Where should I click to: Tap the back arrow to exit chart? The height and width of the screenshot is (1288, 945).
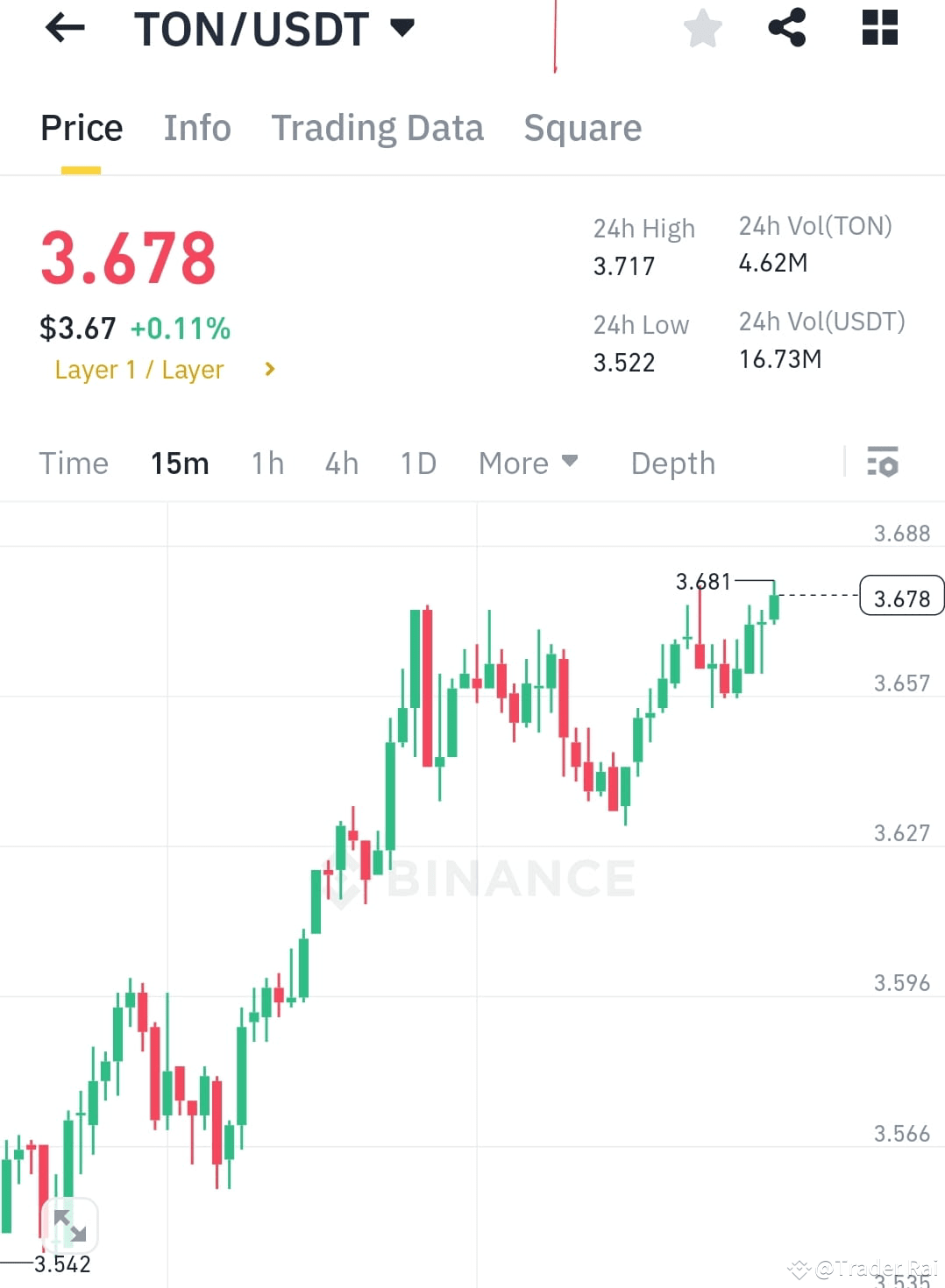tap(64, 28)
